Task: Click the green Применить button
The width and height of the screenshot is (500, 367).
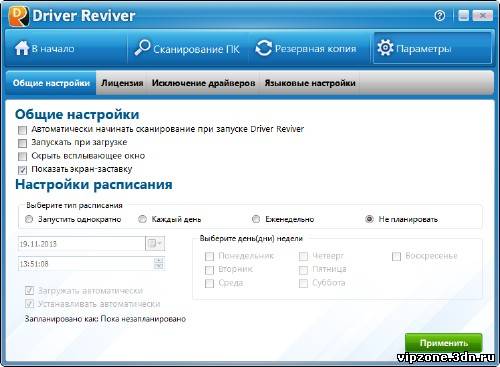Action: coord(443,343)
